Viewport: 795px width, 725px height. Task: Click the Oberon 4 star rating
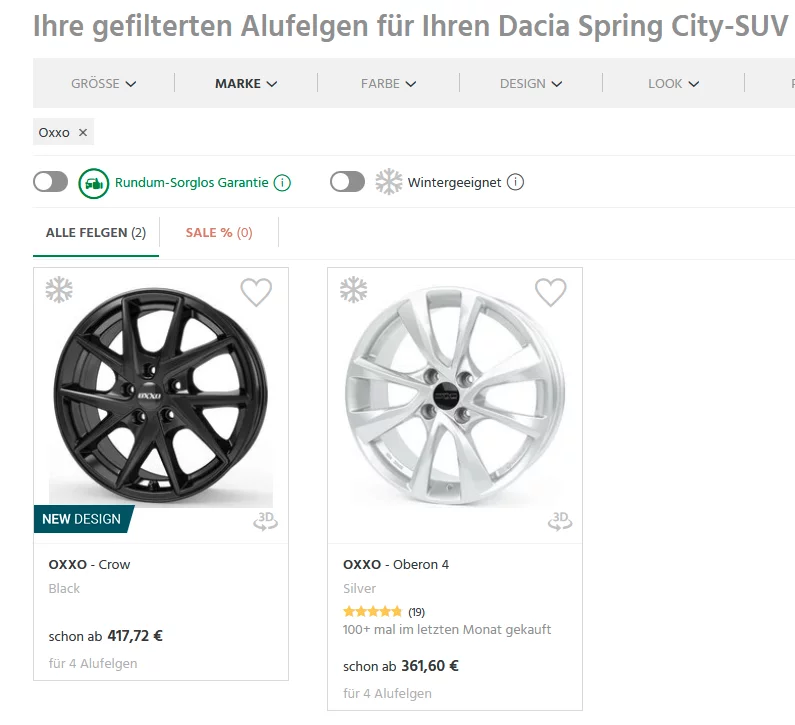click(372, 611)
